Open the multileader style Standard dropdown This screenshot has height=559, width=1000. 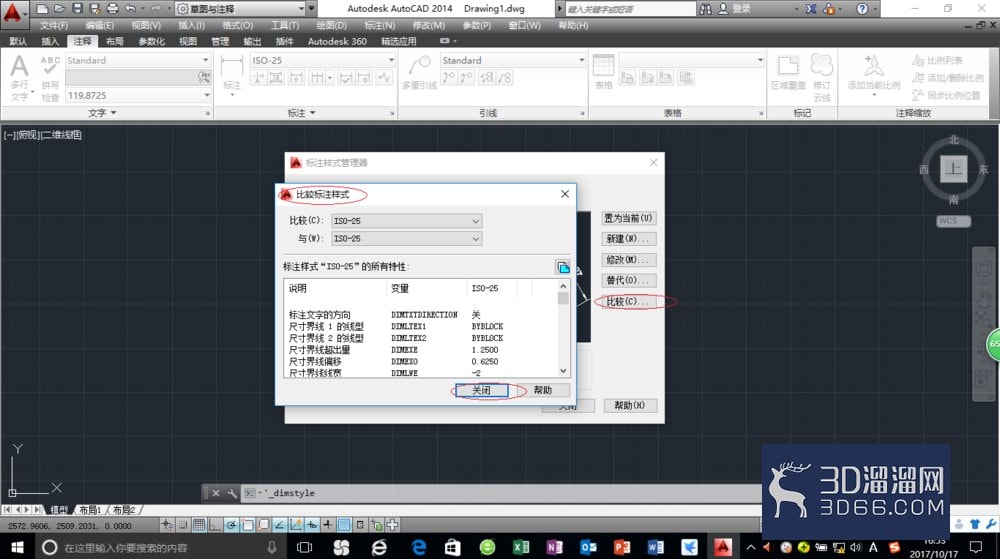coord(513,60)
